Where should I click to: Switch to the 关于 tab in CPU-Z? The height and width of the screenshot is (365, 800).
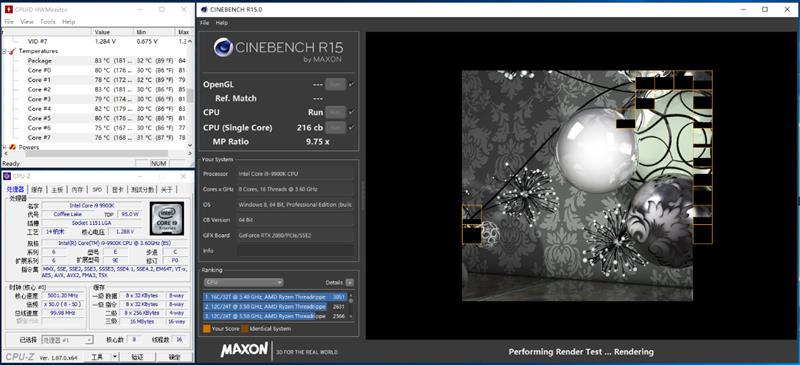click(167, 189)
